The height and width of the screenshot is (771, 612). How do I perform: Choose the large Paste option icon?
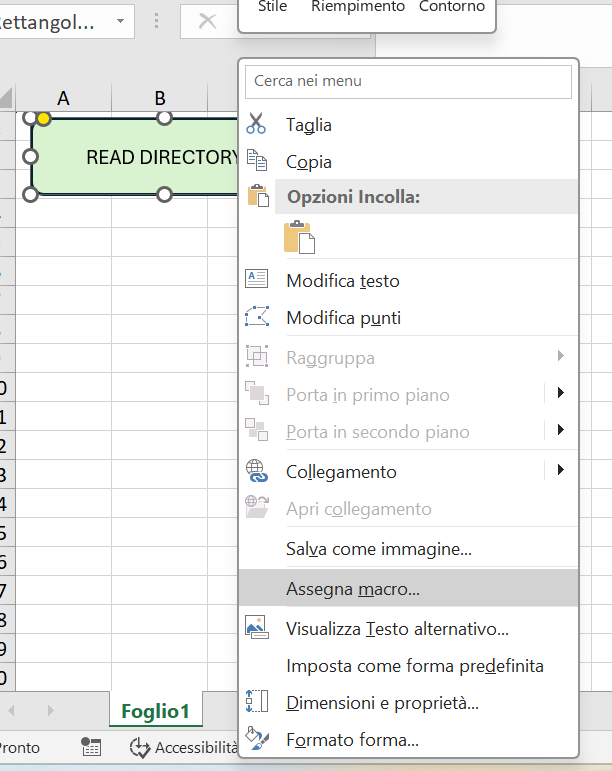click(x=299, y=237)
